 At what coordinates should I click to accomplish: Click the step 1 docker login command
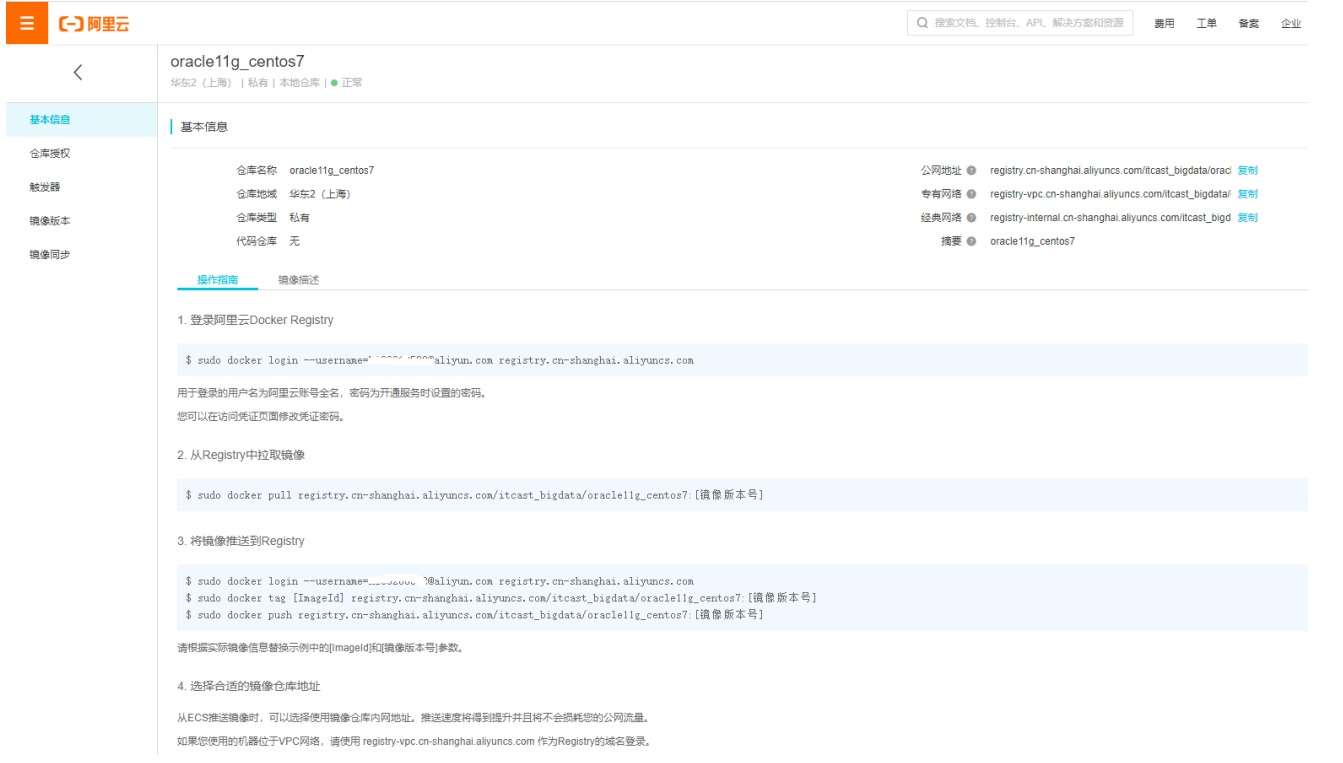(439, 361)
